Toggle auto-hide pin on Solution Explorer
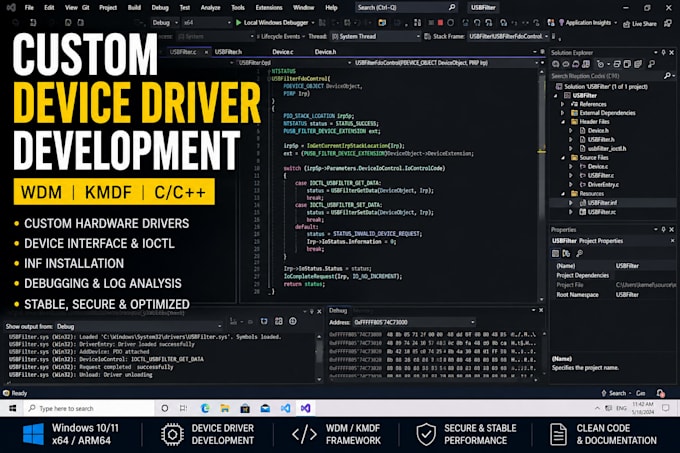The height and width of the screenshot is (453, 680). pos(664,52)
